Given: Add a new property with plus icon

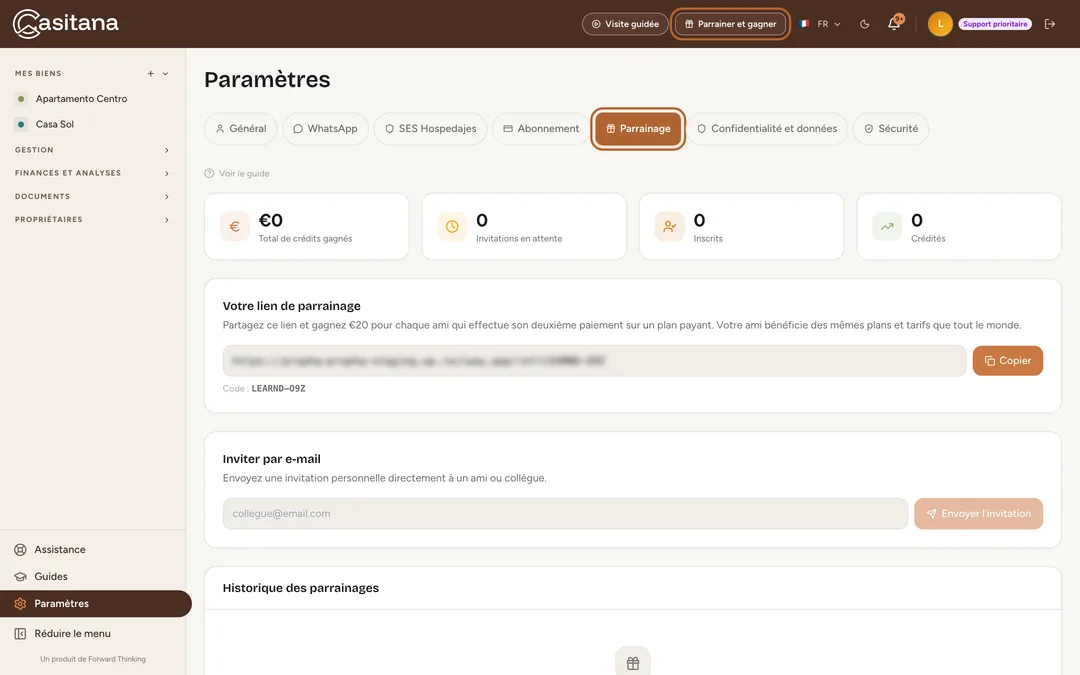Looking at the screenshot, I should pos(150,74).
